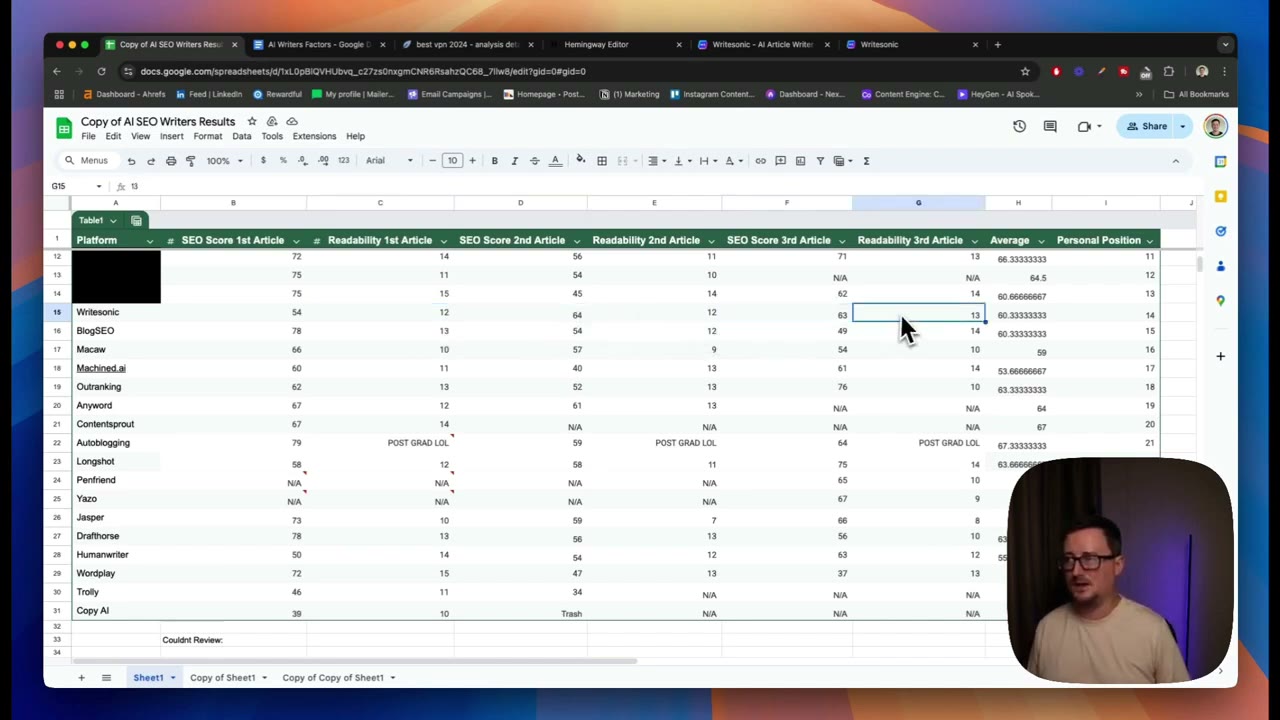Open Sheet1 tab options arrow
The height and width of the screenshot is (720, 1280).
(172, 678)
